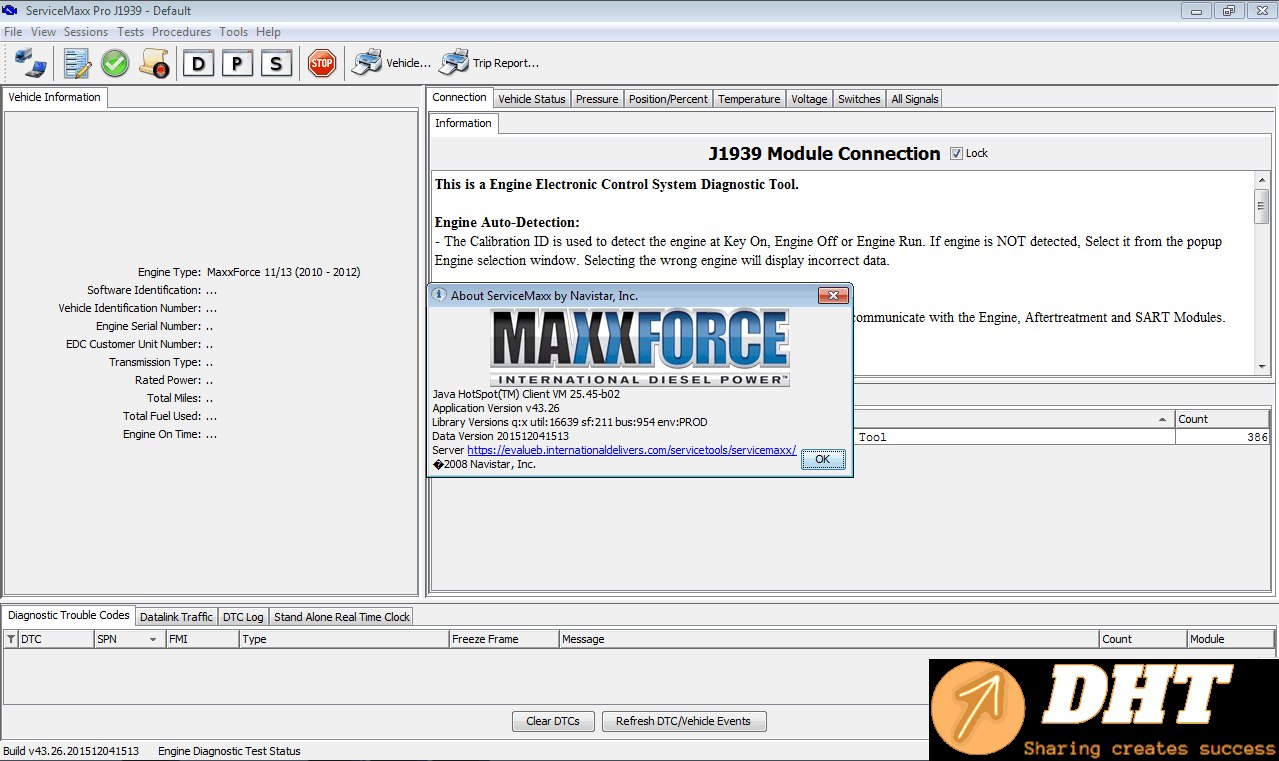1279x761 pixels.
Task: Open the View menu
Action: pyautogui.click(x=43, y=32)
